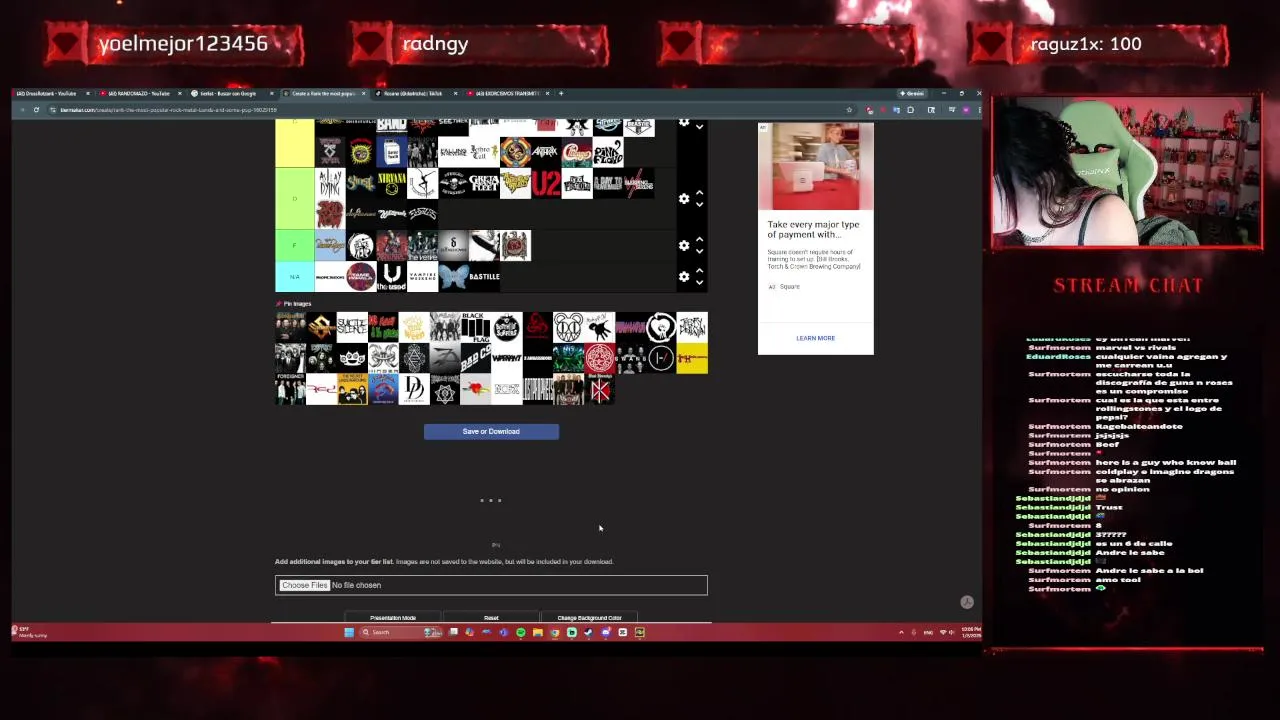Pick the Dead Kennedys logo
This screenshot has width=1280, height=720.
pyautogui.click(x=600, y=389)
